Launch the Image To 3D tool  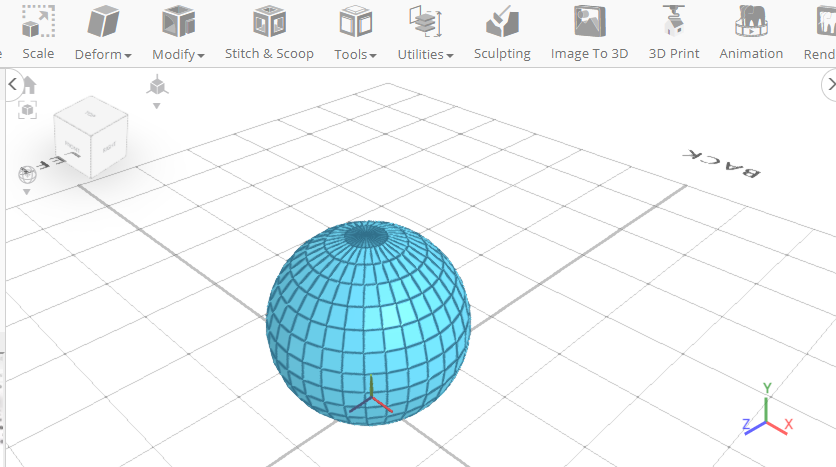589,32
